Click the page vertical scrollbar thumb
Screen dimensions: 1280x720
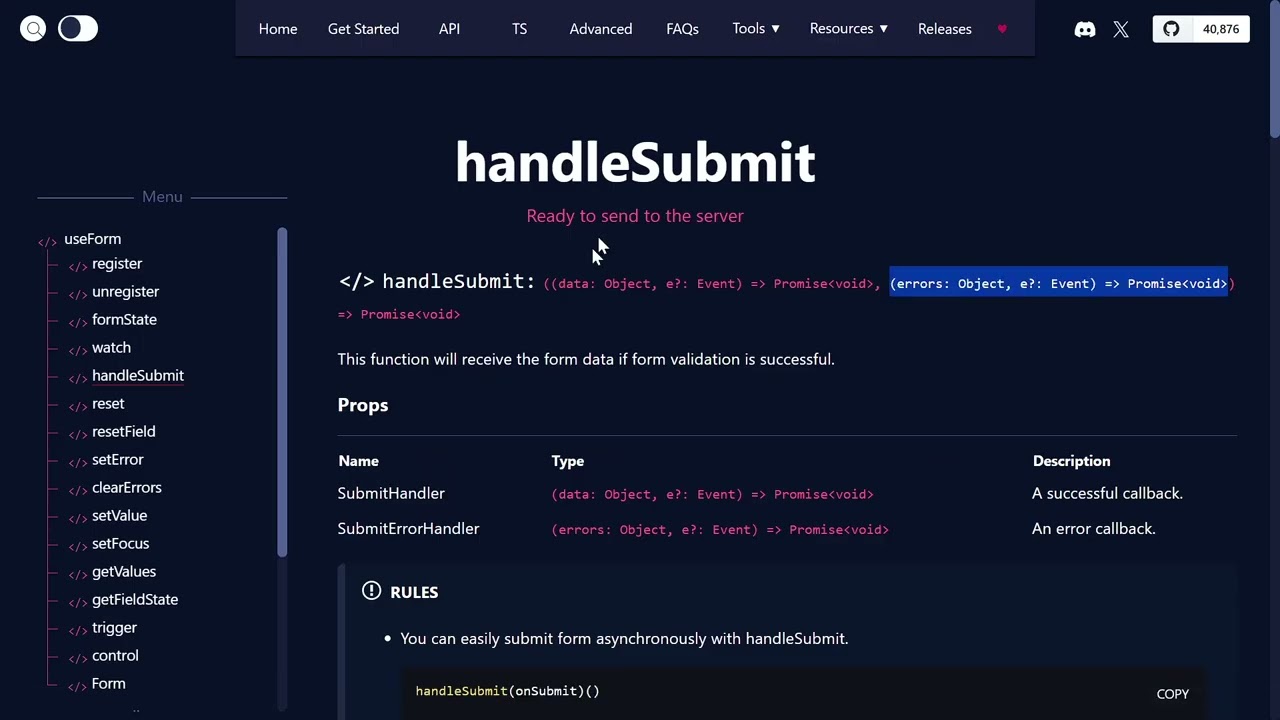tap(1274, 68)
